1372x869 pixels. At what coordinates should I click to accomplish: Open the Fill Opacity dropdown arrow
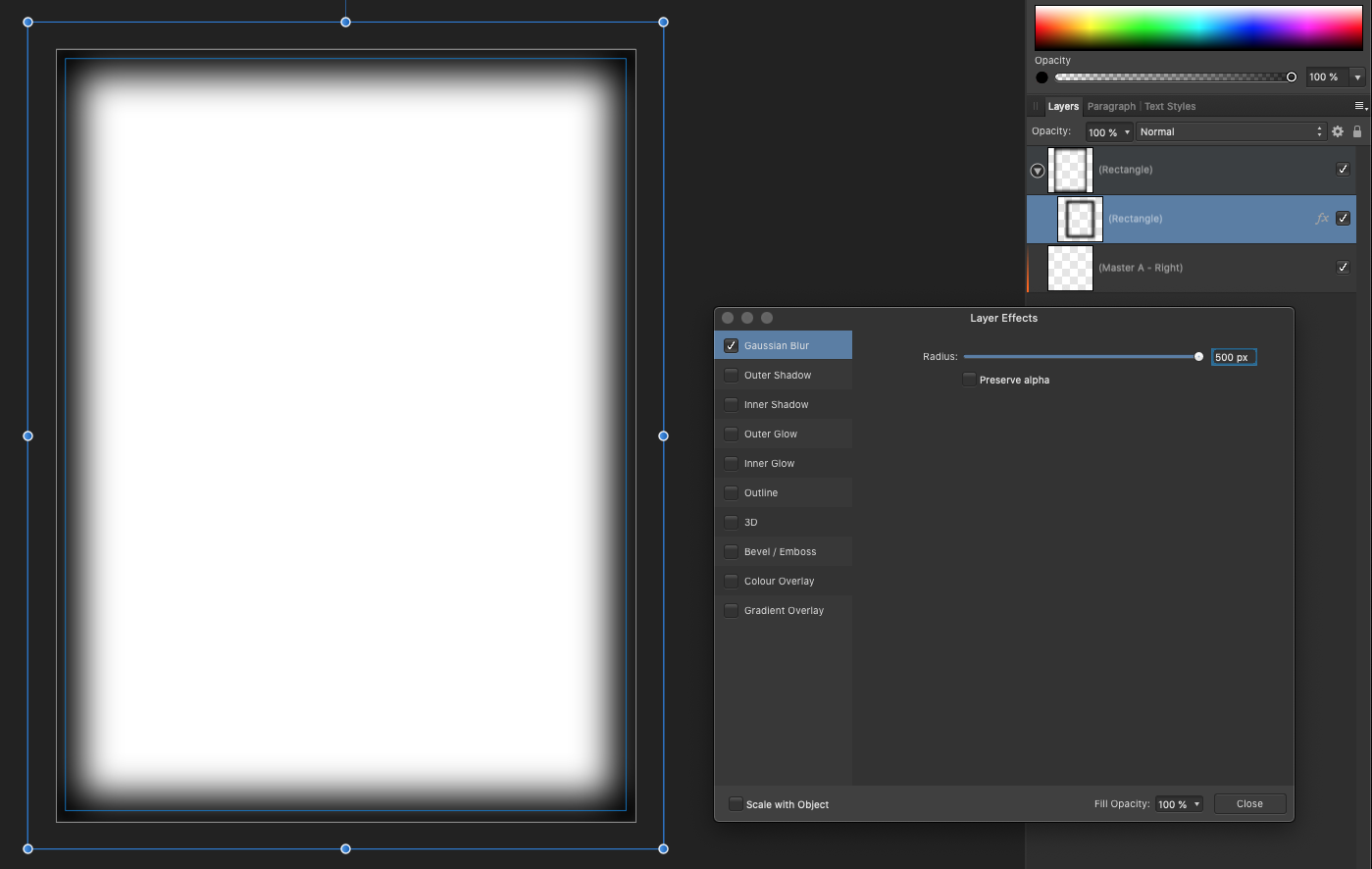point(1196,804)
